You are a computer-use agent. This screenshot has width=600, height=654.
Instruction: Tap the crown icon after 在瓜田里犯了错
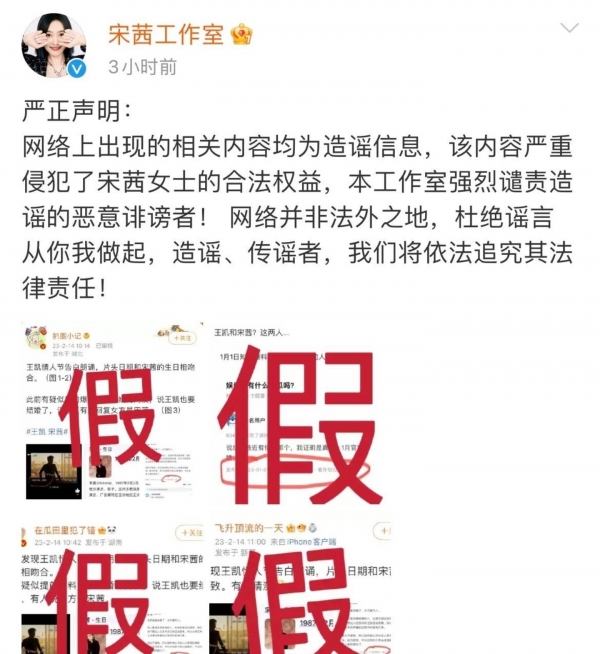[x=102, y=531]
